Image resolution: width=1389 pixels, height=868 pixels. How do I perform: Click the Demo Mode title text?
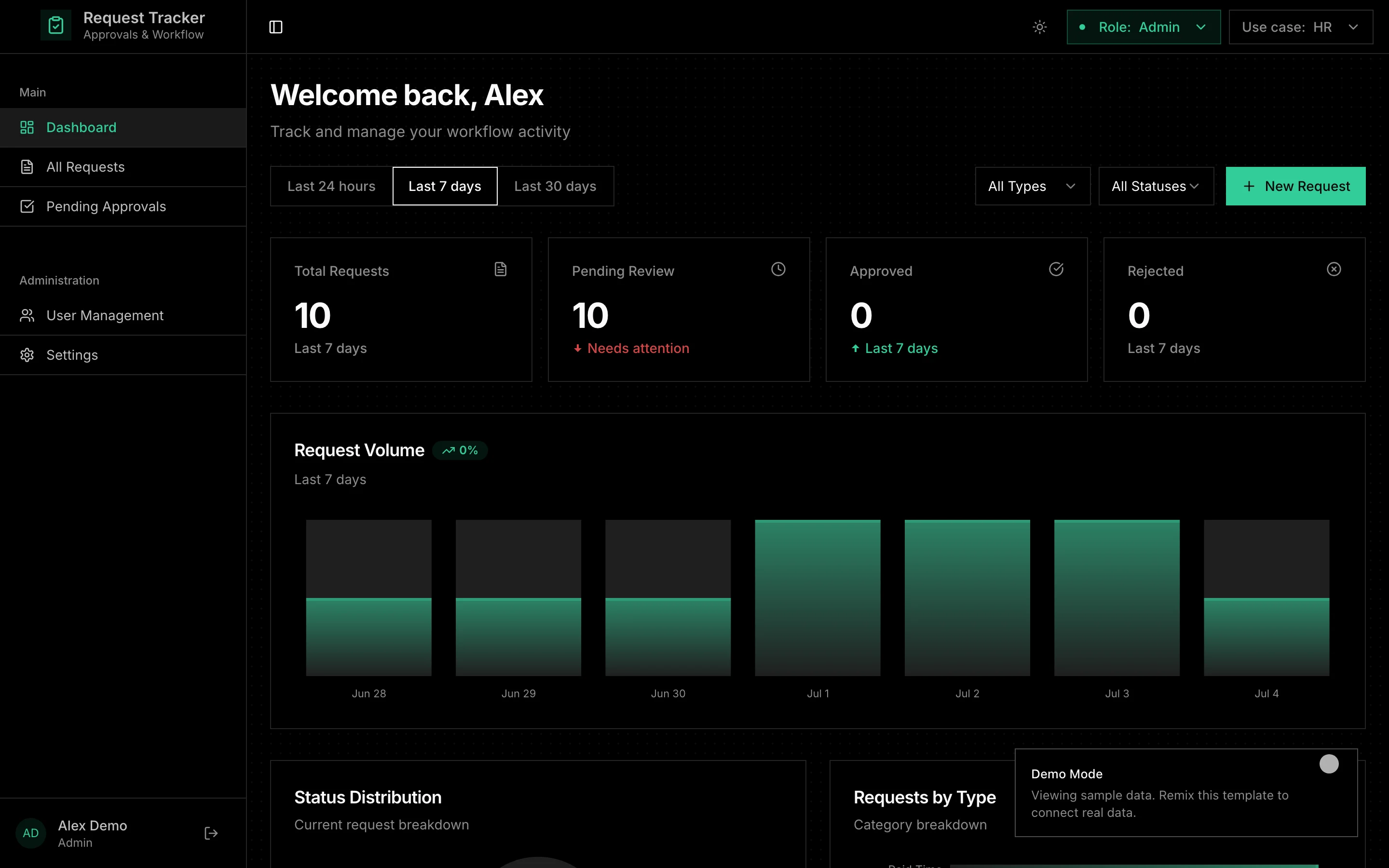pos(1066,774)
